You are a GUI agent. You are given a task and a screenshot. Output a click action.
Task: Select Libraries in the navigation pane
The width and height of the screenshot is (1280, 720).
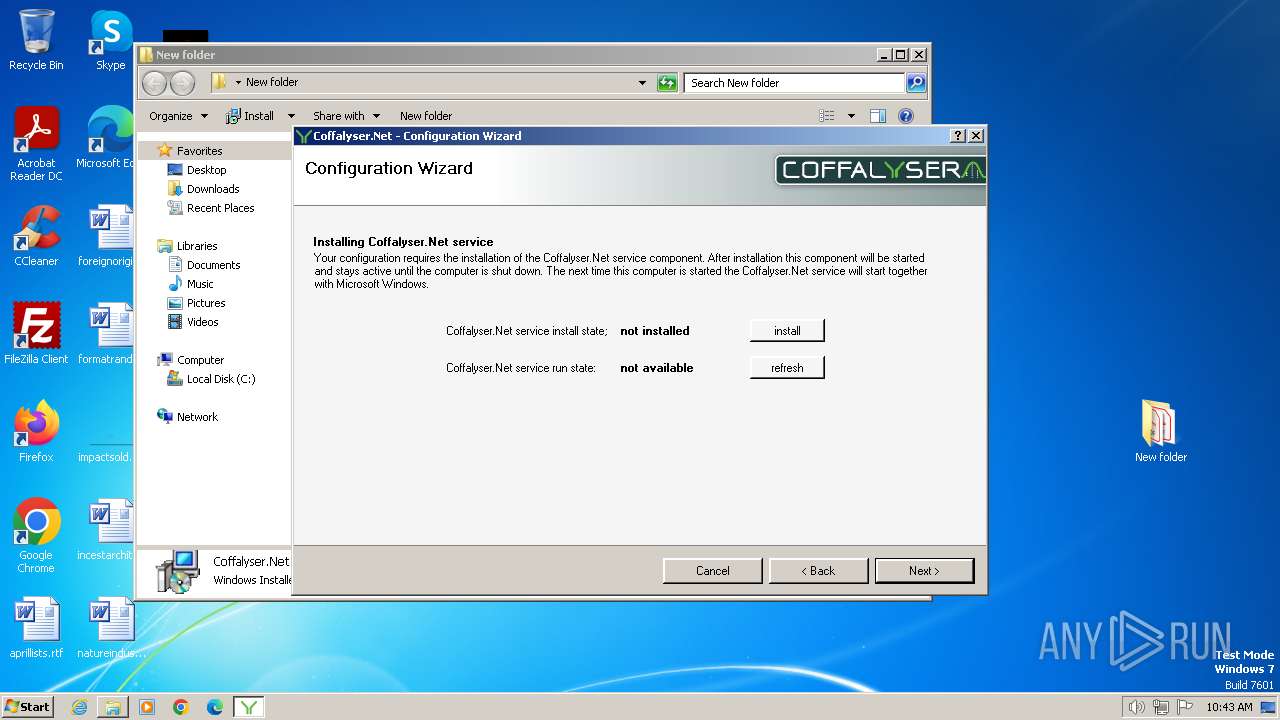(x=197, y=246)
